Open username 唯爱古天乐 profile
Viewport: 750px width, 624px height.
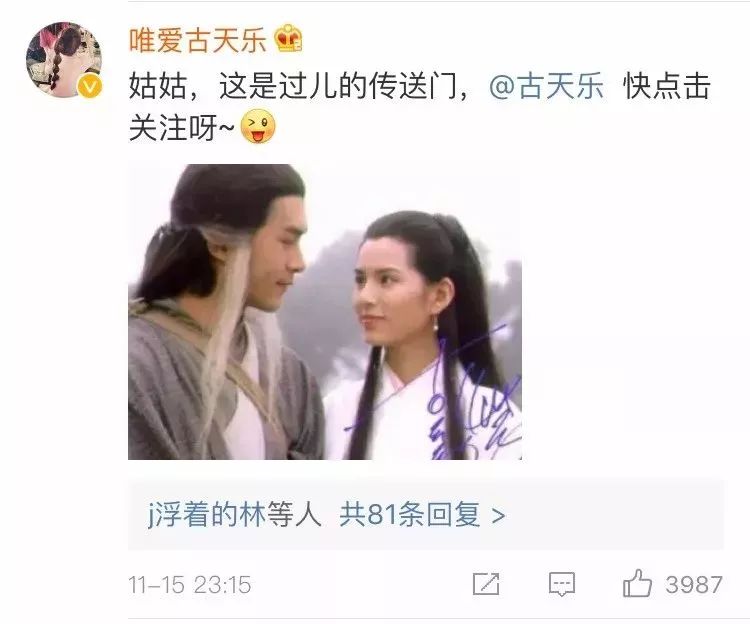(198, 40)
